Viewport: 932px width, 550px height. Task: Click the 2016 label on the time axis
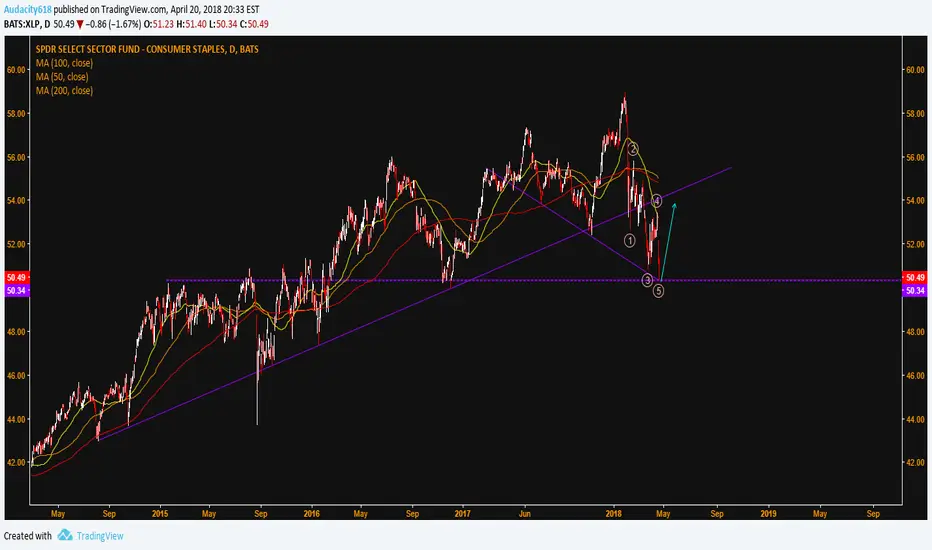tap(311, 514)
